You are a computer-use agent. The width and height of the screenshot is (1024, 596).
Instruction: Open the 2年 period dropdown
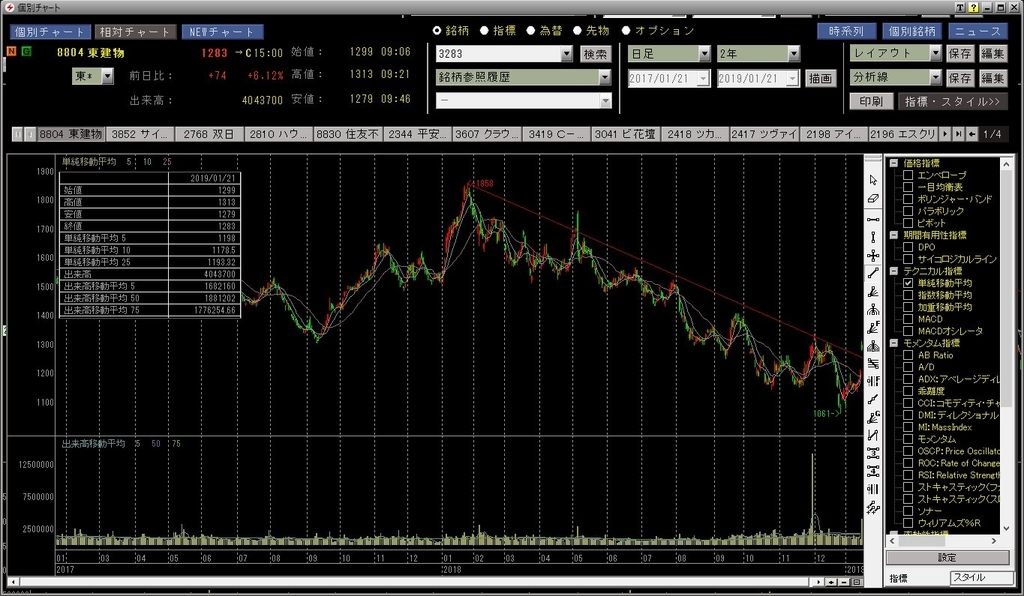point(793,54)
